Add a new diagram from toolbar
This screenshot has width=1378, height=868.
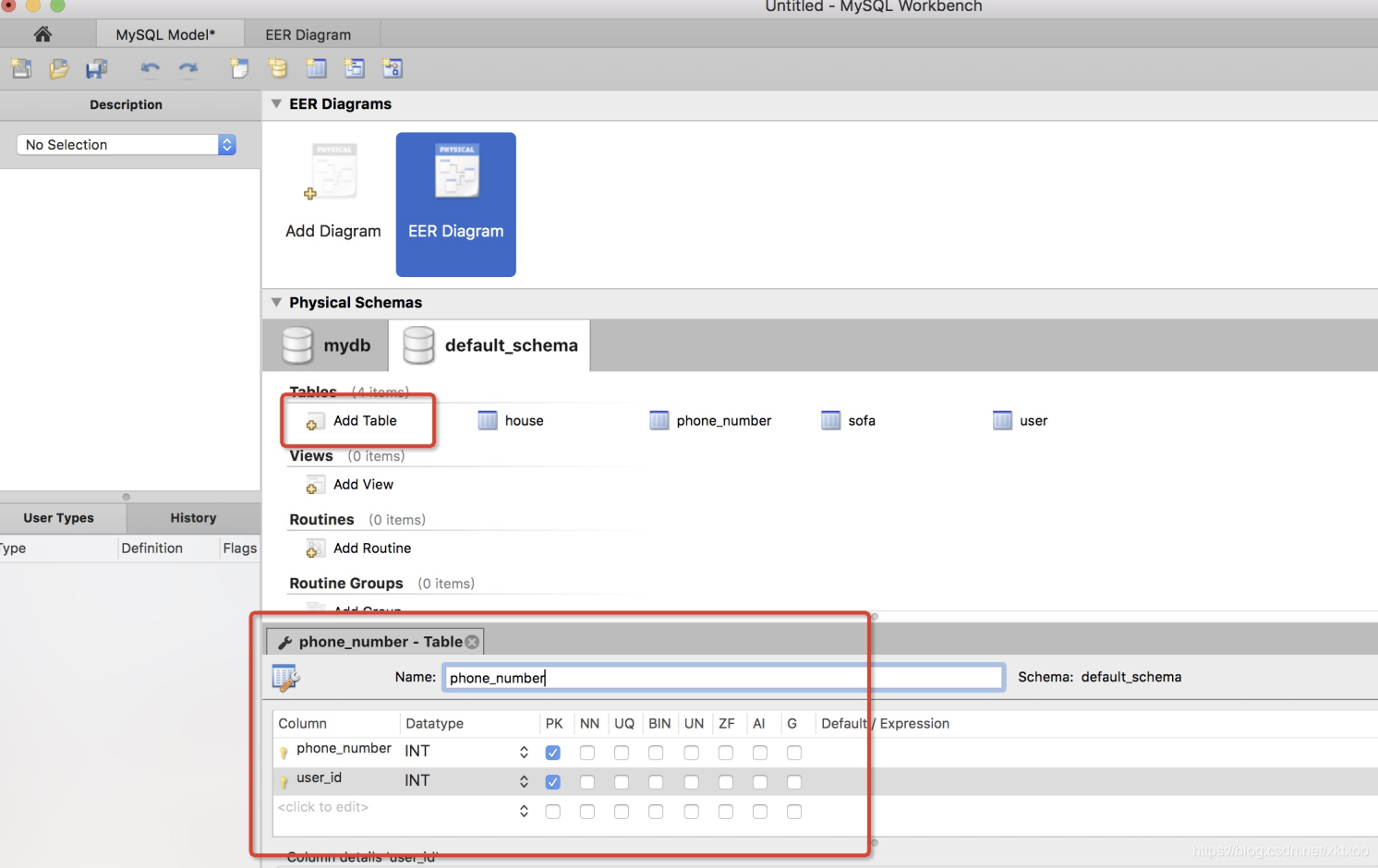click(239, 68)
